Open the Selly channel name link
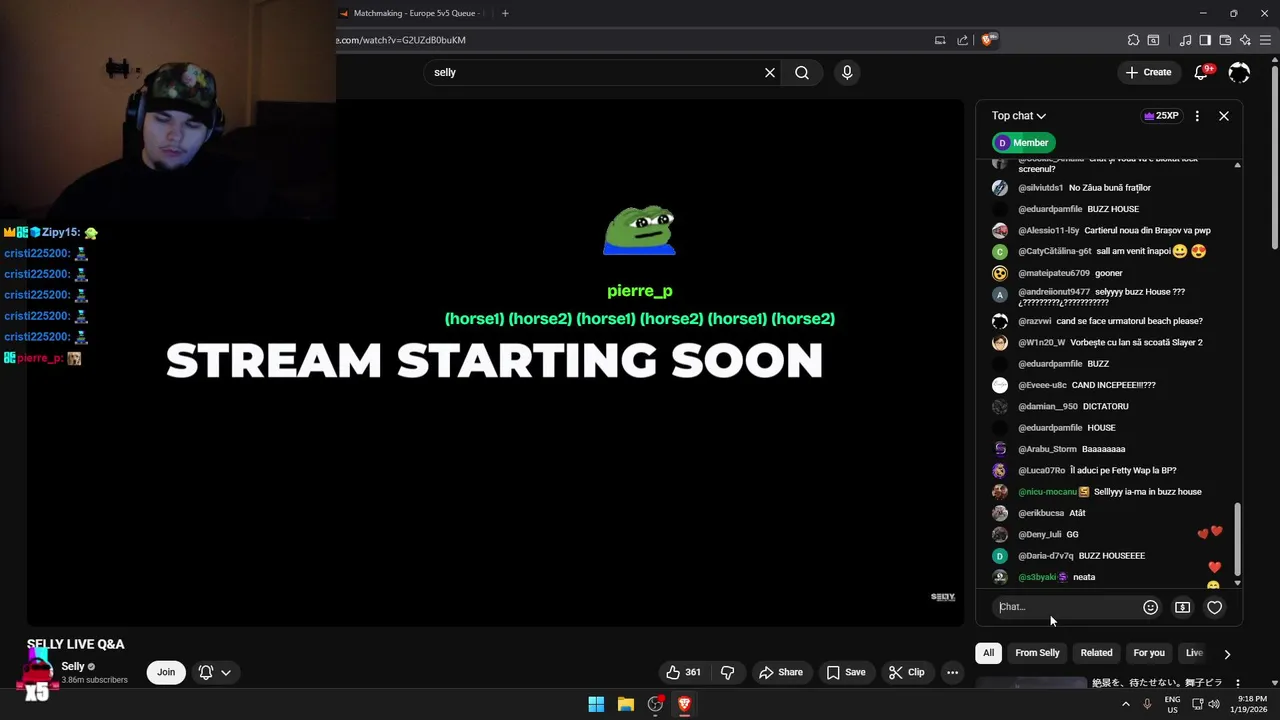Screen dimensions: 1280x720 point(73,666)
